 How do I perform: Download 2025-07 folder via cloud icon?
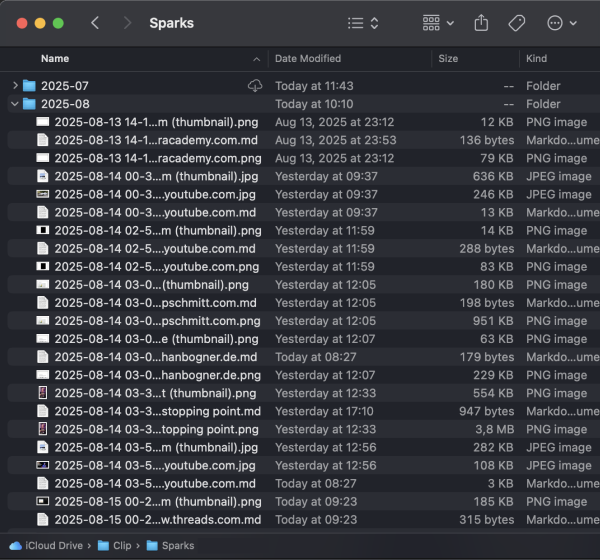click(255, 85)
